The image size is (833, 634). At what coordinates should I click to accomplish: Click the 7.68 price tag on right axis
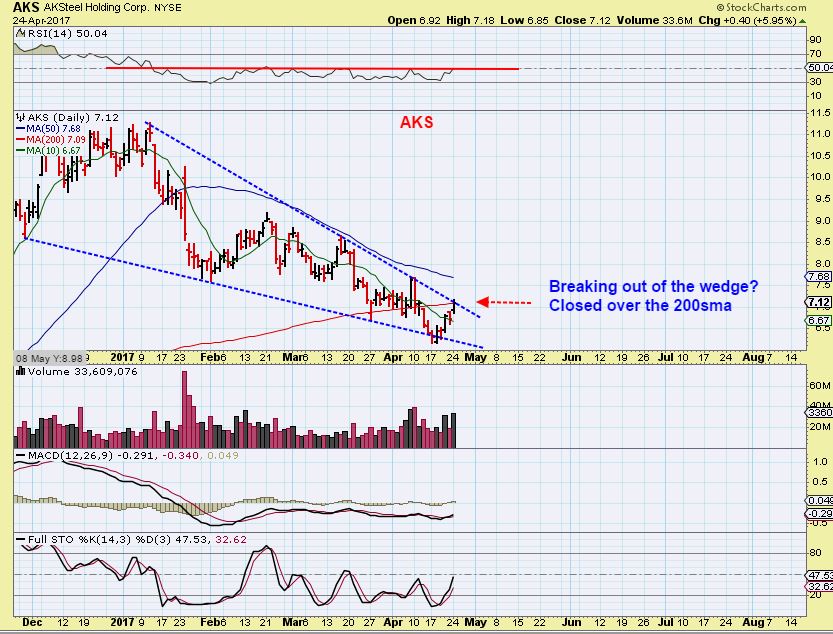tap(819, 277)
